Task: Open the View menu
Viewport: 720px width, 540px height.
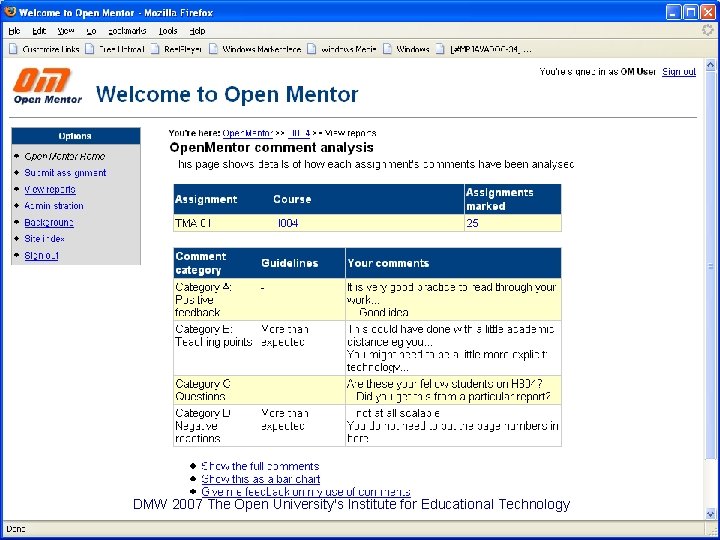Action: (66, 31)
